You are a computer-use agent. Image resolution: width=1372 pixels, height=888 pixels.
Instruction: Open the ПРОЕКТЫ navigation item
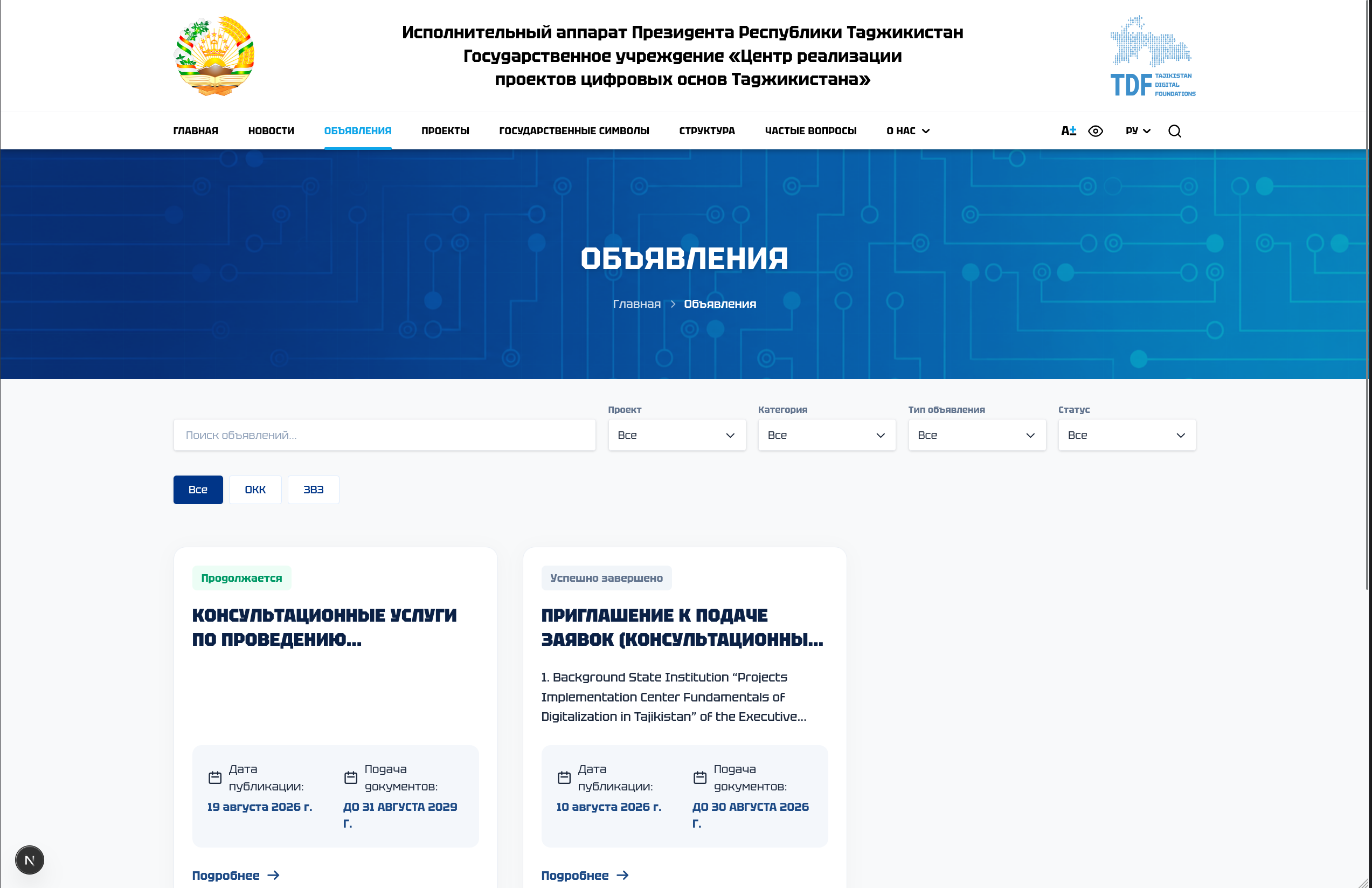(446, 131)
